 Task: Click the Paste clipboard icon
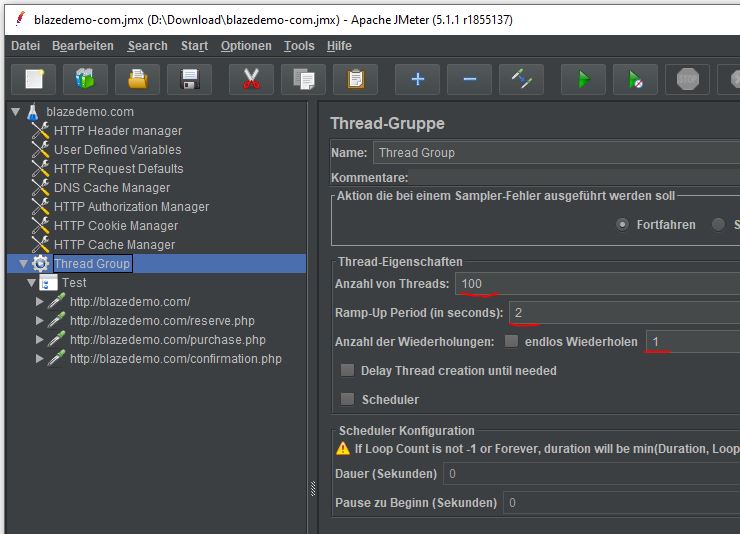click(354, 79)
